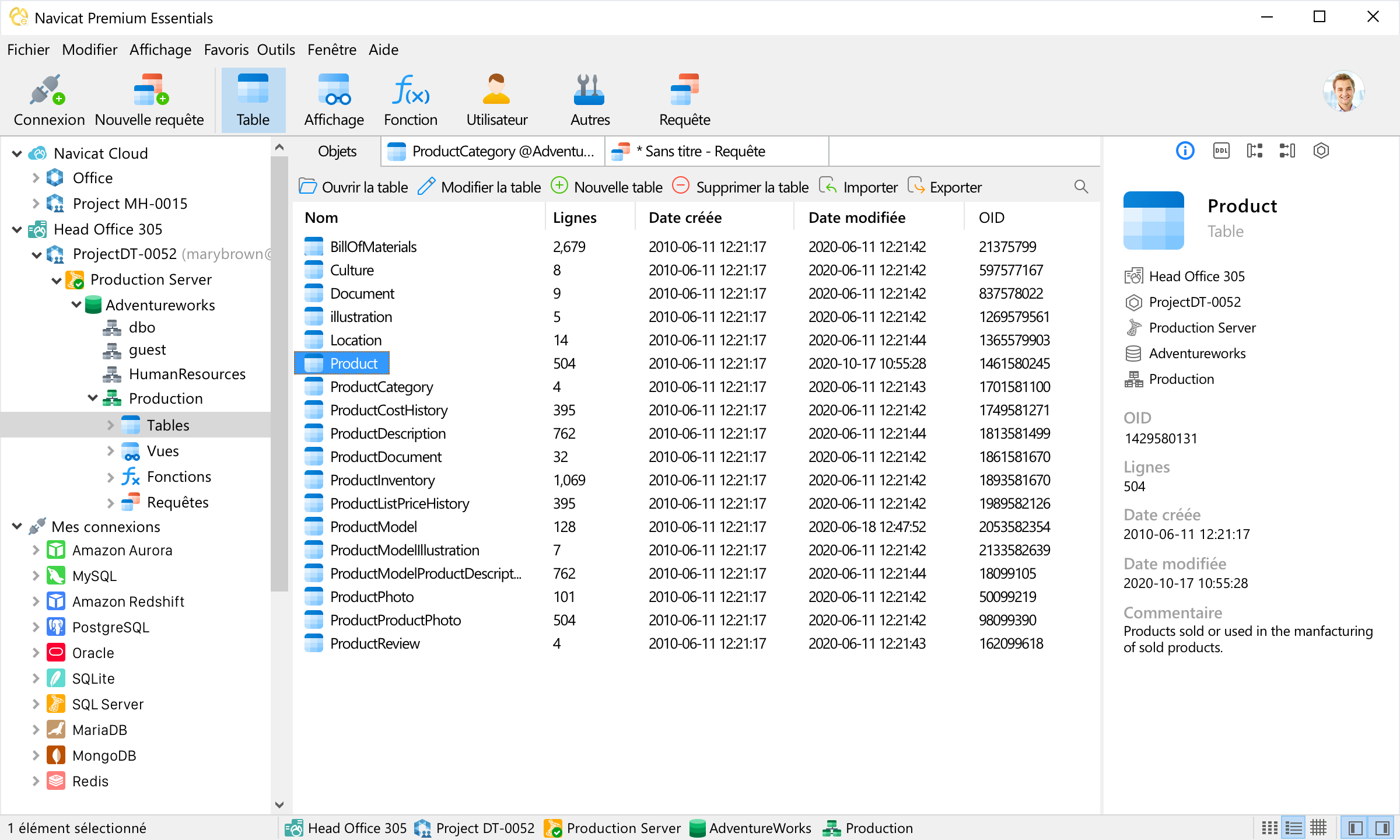
Task: Click Supprimer la table button
Action: point(740,187)
